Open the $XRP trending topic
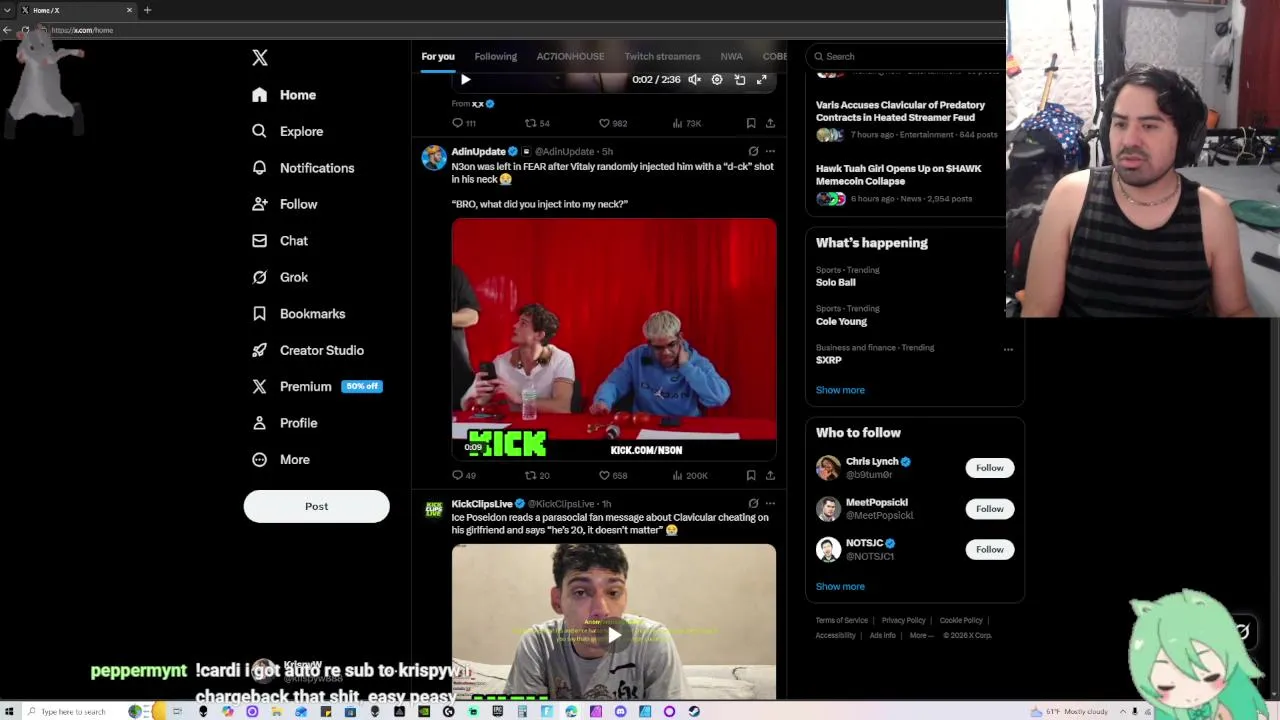This screenshot has width=1280, height=720. click(828, 360)
